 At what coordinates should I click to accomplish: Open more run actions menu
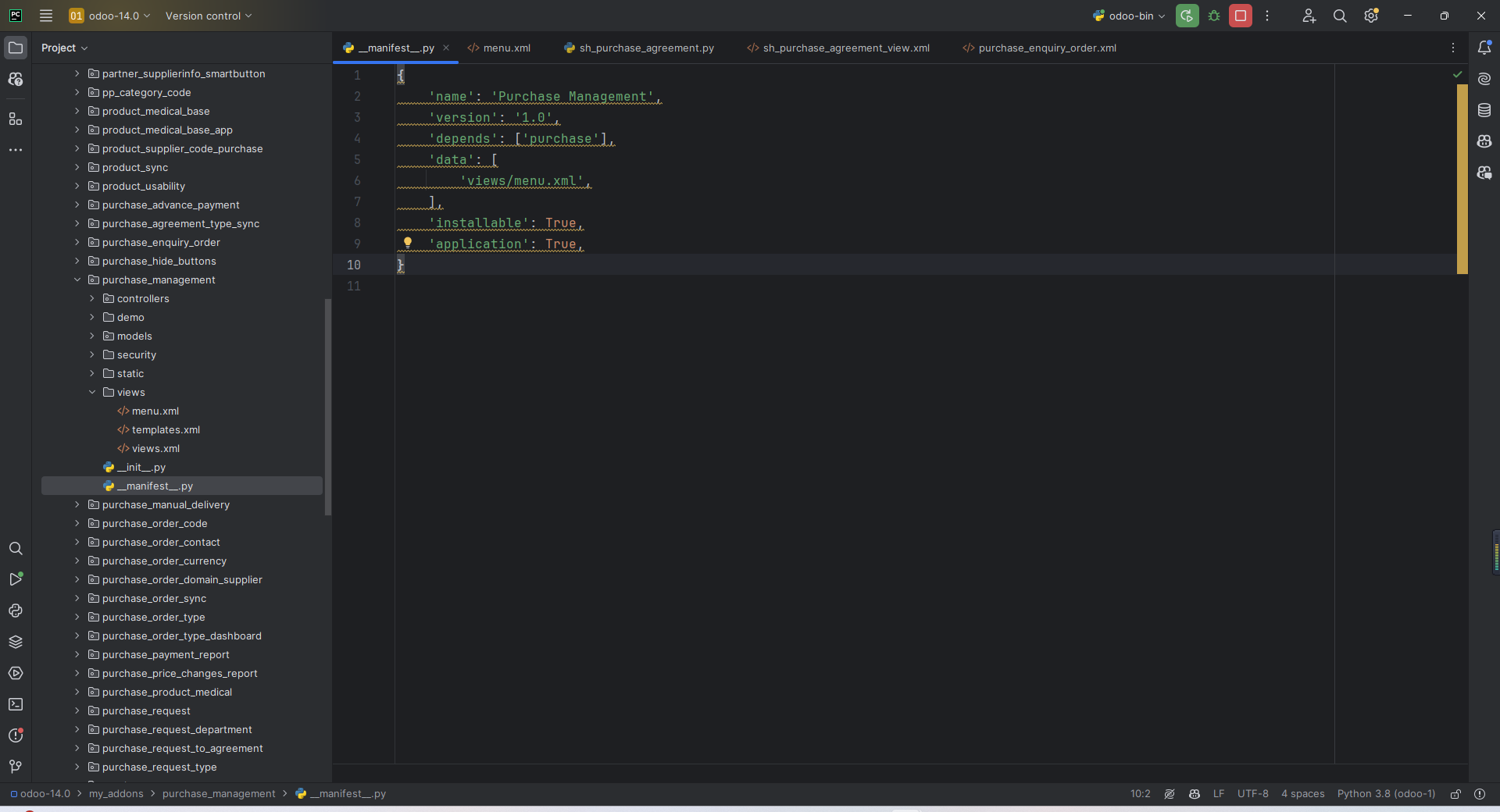[1267, 16]
